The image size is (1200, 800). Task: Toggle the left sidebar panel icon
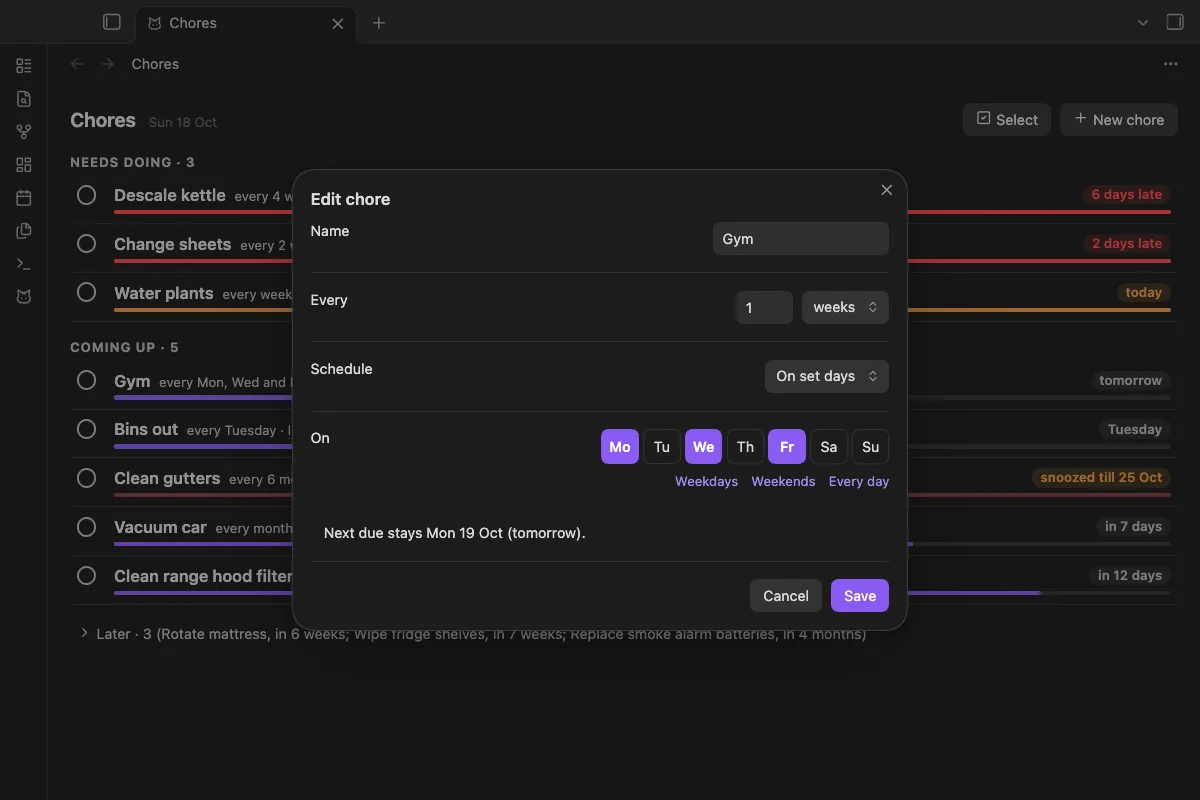coord(112,22)
